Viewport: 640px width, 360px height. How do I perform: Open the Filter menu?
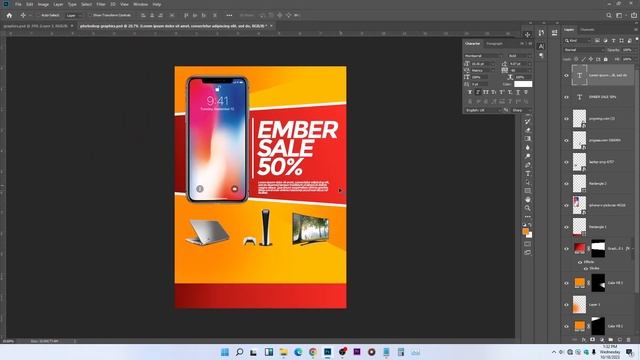[101, 4]
